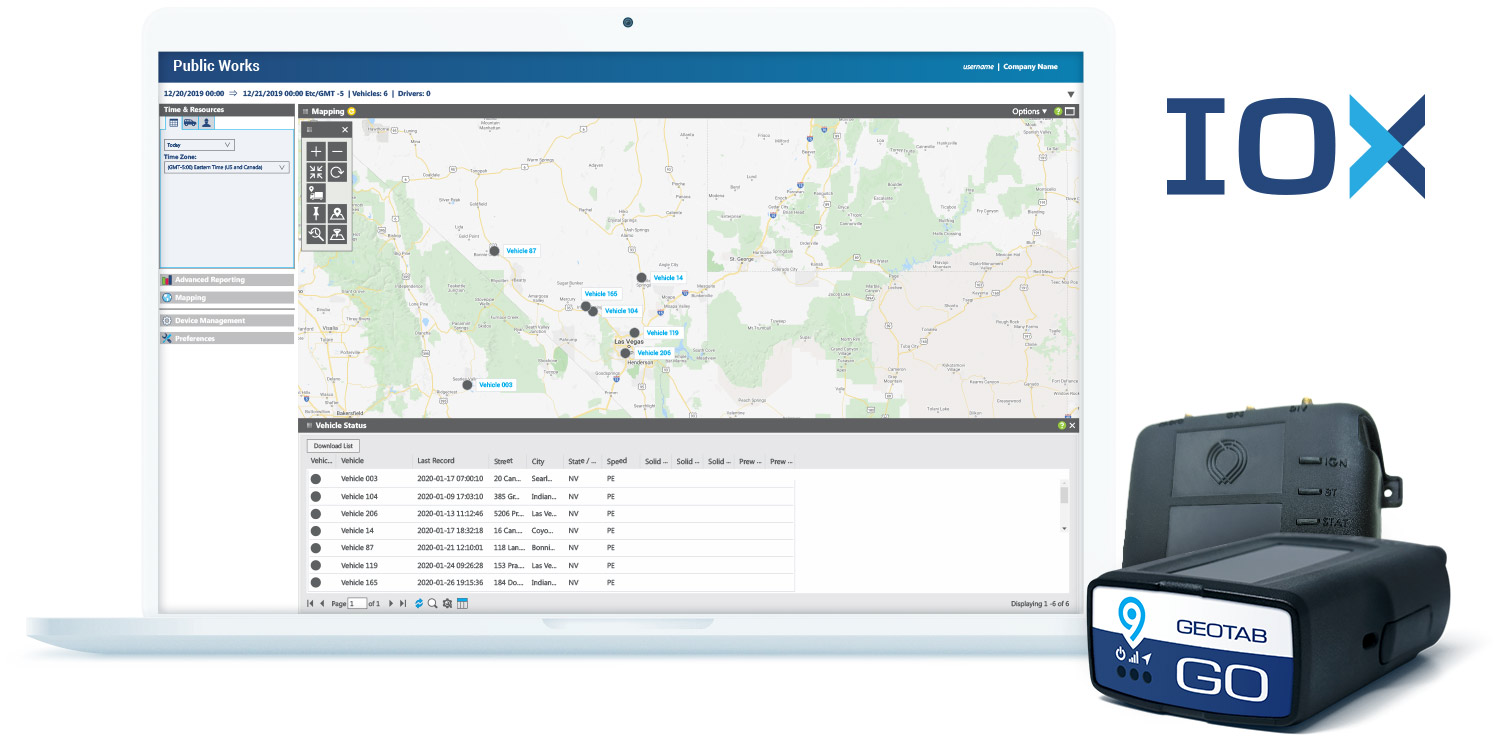This screenshot has height=738, width=1496.
Task: Select the Vehicle 14 row in table
Action: point(550,531)
